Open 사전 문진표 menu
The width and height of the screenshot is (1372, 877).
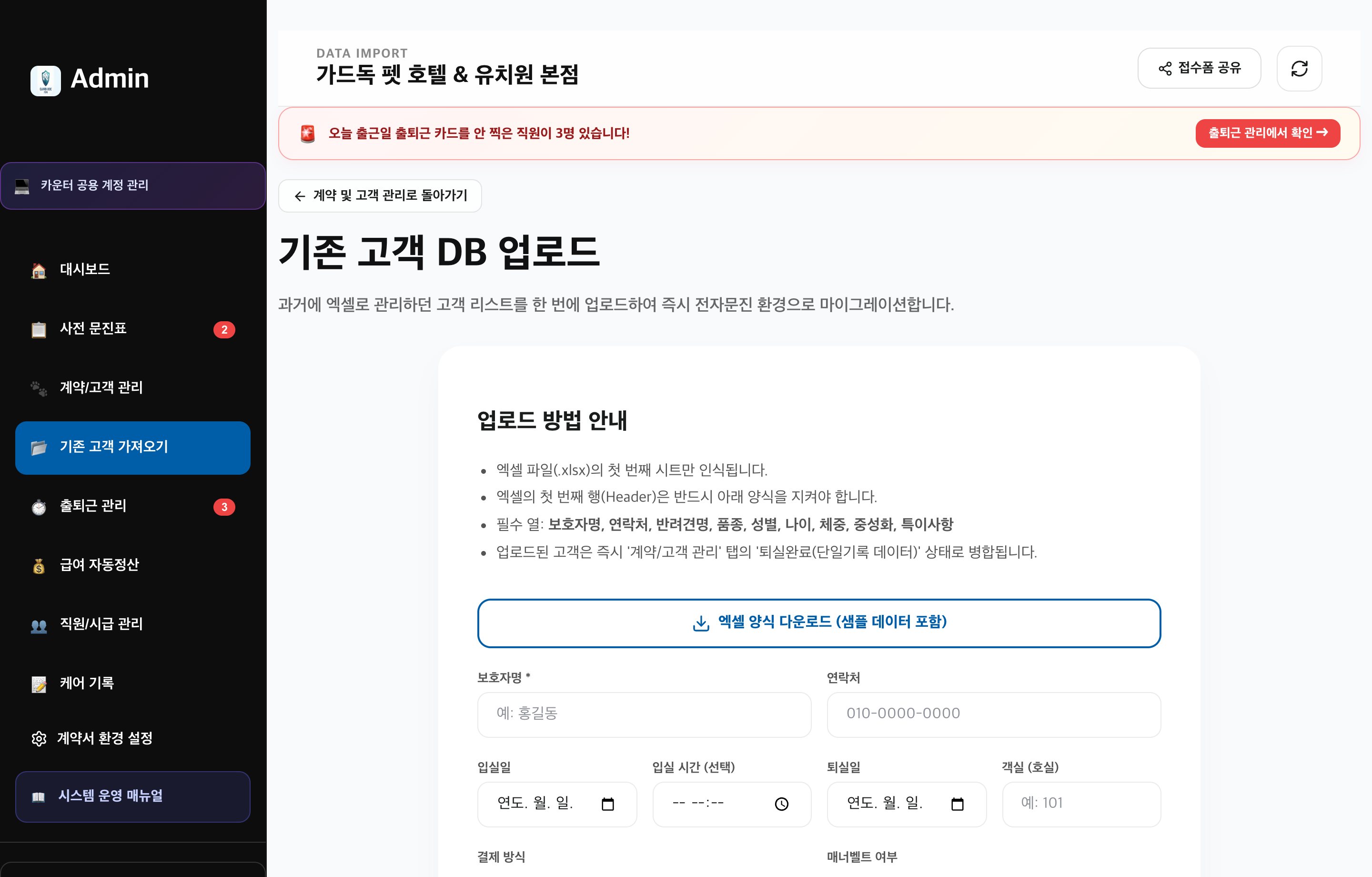[x=133, y=328]
